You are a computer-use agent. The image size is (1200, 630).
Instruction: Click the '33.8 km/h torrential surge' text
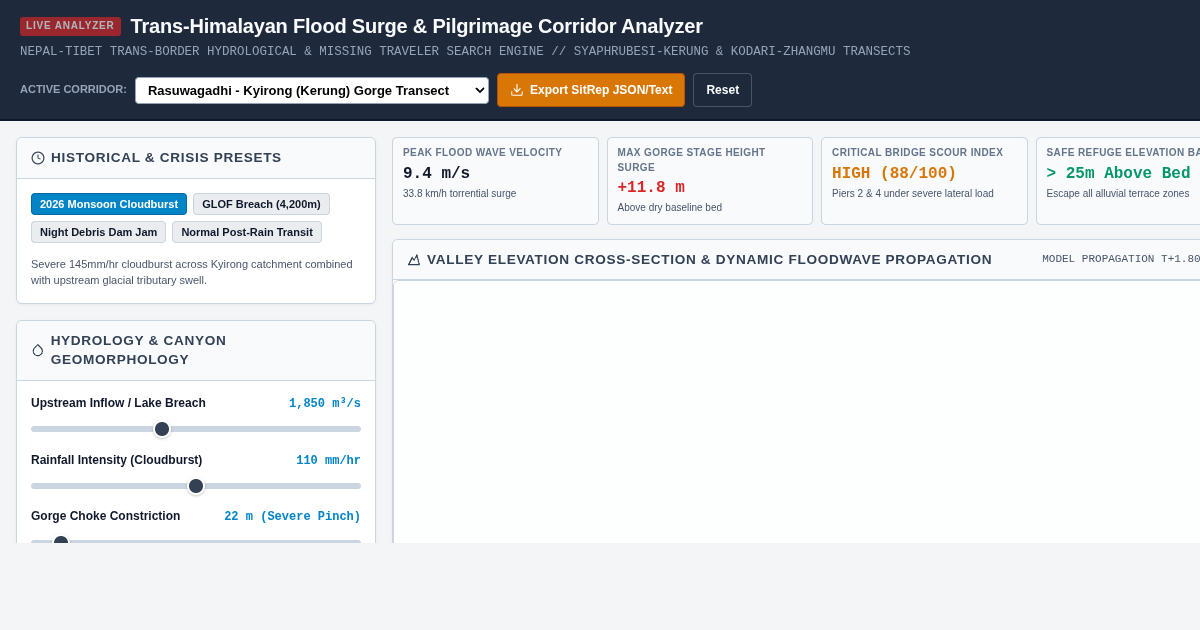tap(460, 194)
